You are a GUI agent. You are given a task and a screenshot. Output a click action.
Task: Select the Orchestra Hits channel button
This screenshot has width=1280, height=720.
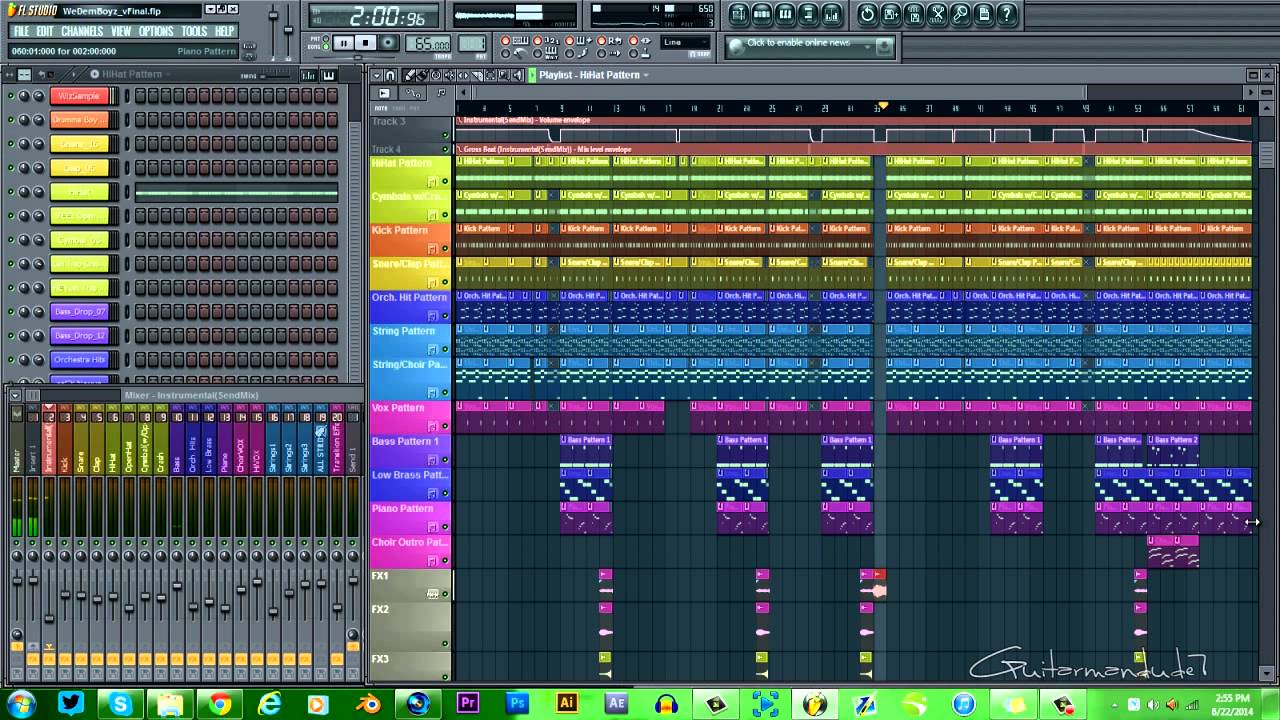pos(79,360)
